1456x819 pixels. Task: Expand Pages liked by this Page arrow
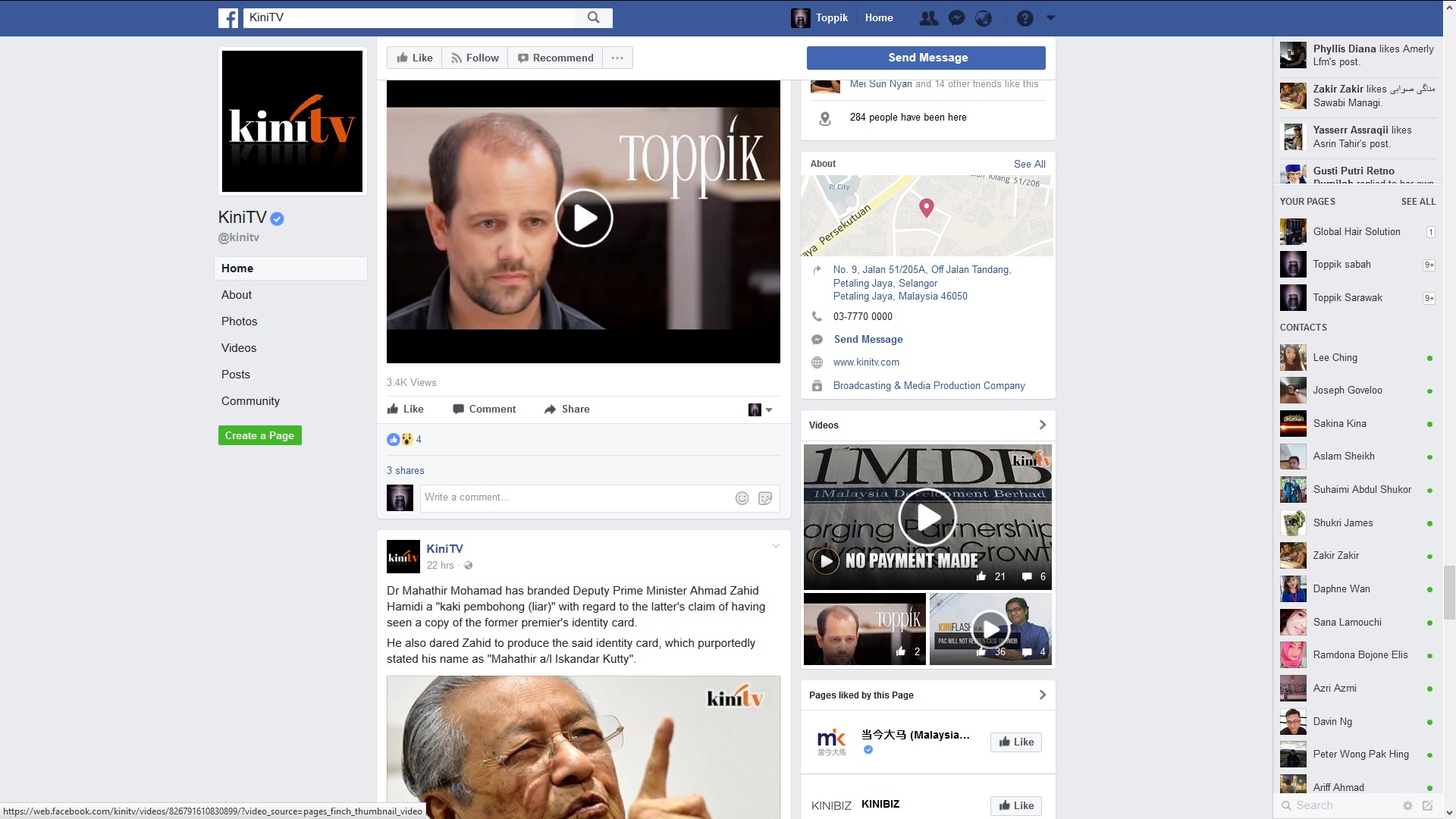[x=1042, y=695]
